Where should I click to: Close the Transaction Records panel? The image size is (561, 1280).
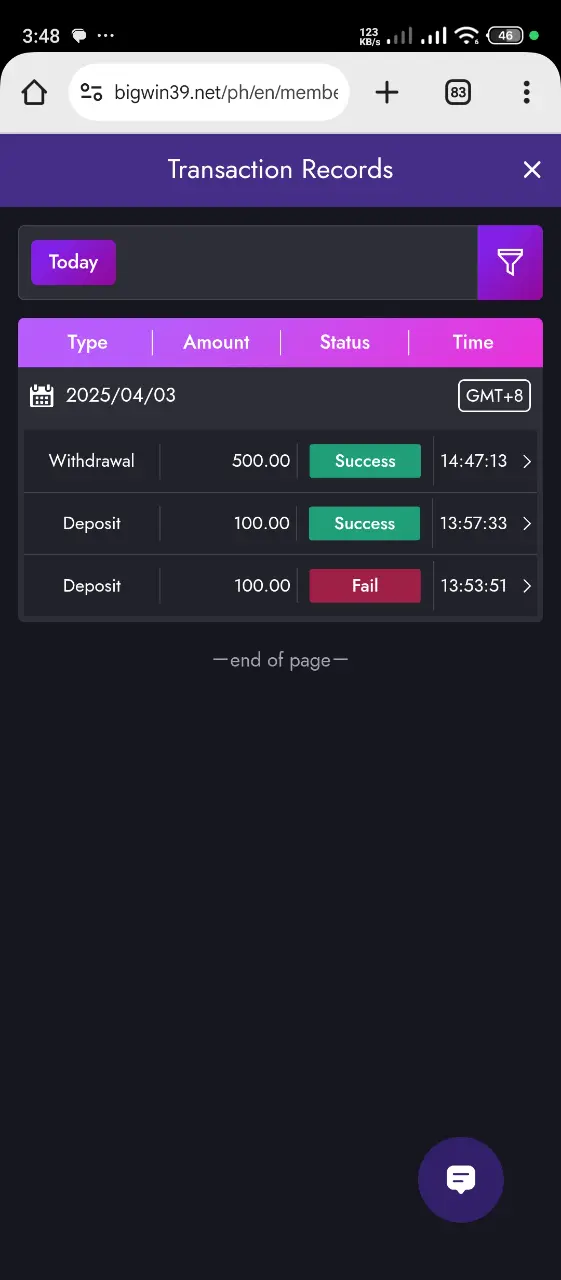click(x=532, y=170)
